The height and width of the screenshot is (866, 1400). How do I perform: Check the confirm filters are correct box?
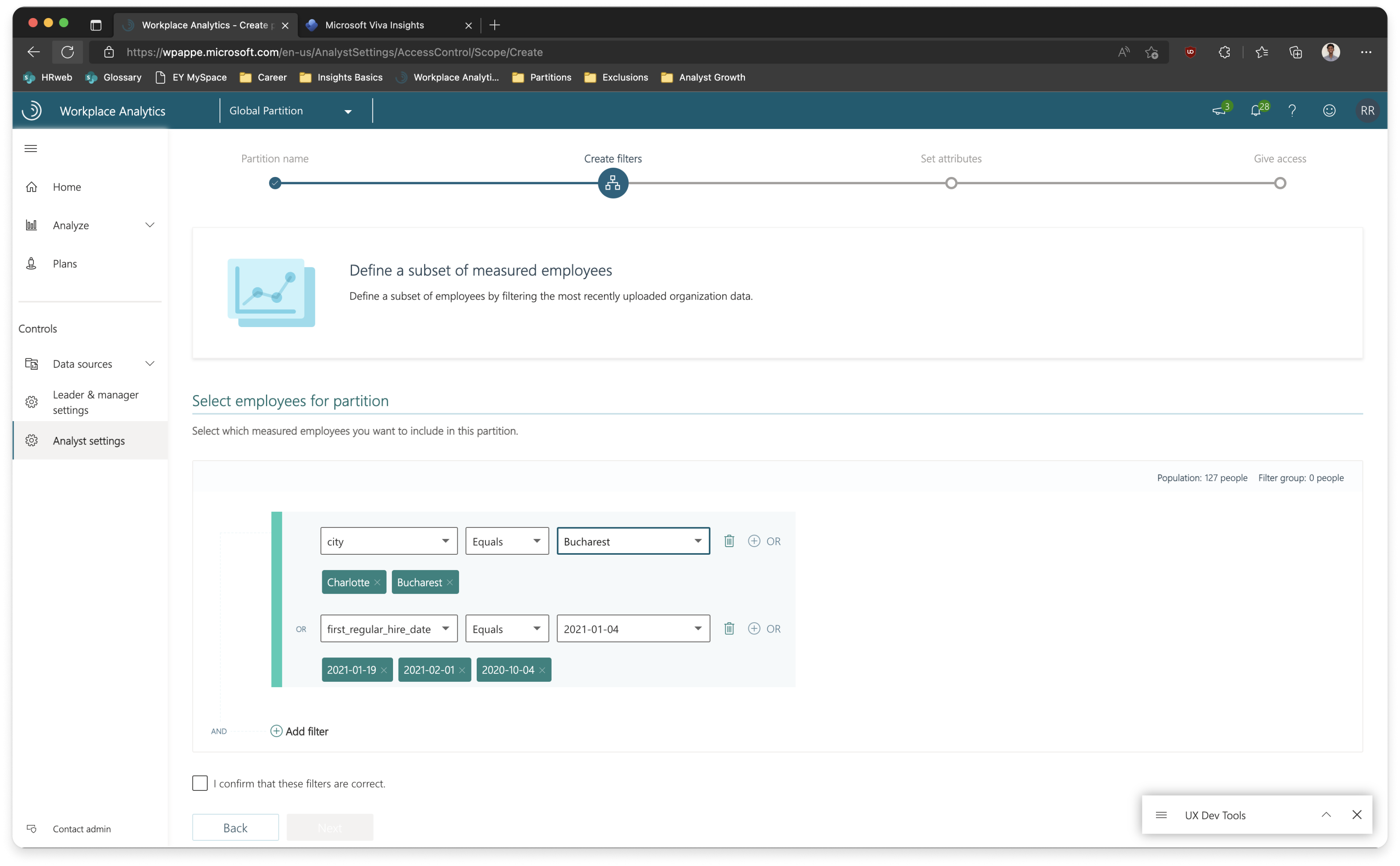click(200, 783)
